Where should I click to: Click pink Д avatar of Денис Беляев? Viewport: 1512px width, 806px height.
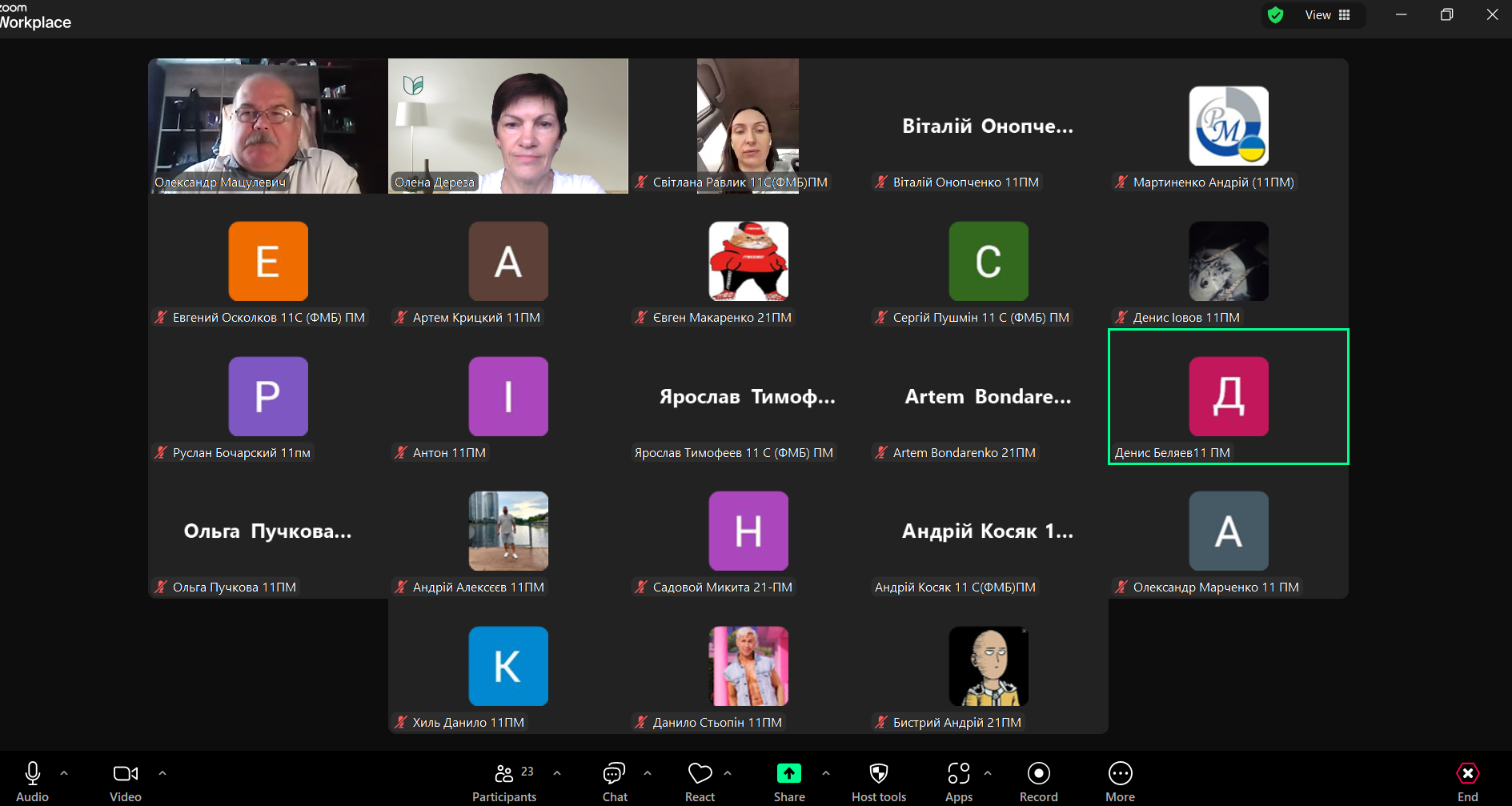tap(1229, 397)
